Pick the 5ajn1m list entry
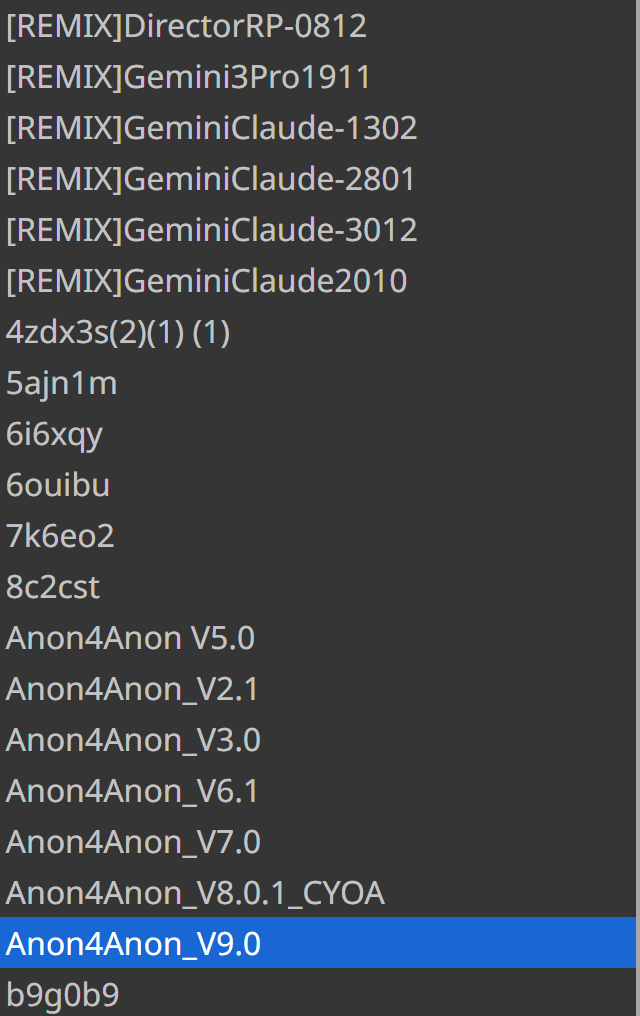This screenshot has width=640, height=1016. coord(62,384)
